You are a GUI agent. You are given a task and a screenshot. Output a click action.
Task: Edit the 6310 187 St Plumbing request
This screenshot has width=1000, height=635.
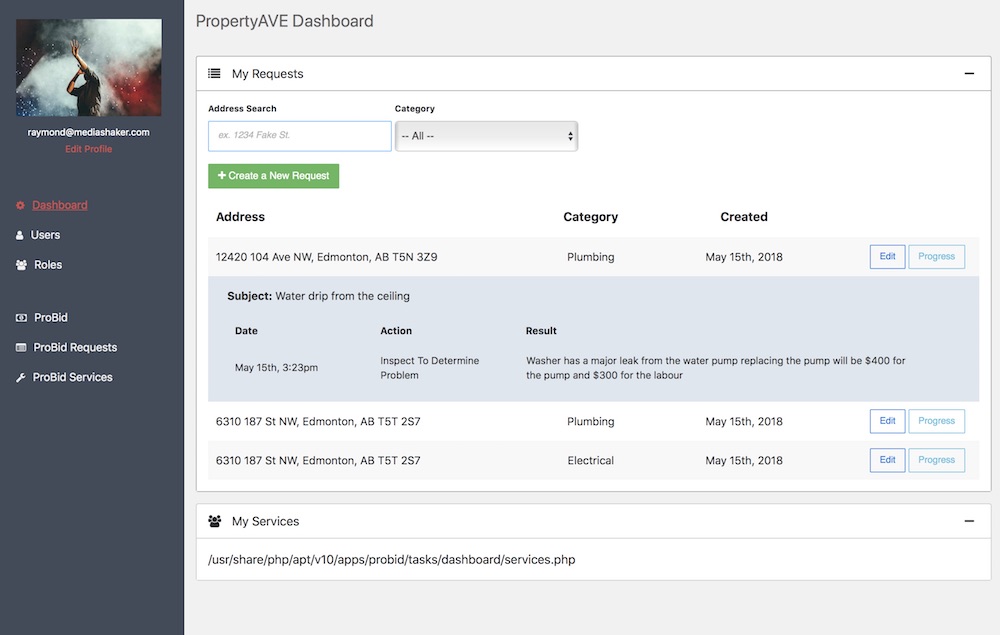887,421
